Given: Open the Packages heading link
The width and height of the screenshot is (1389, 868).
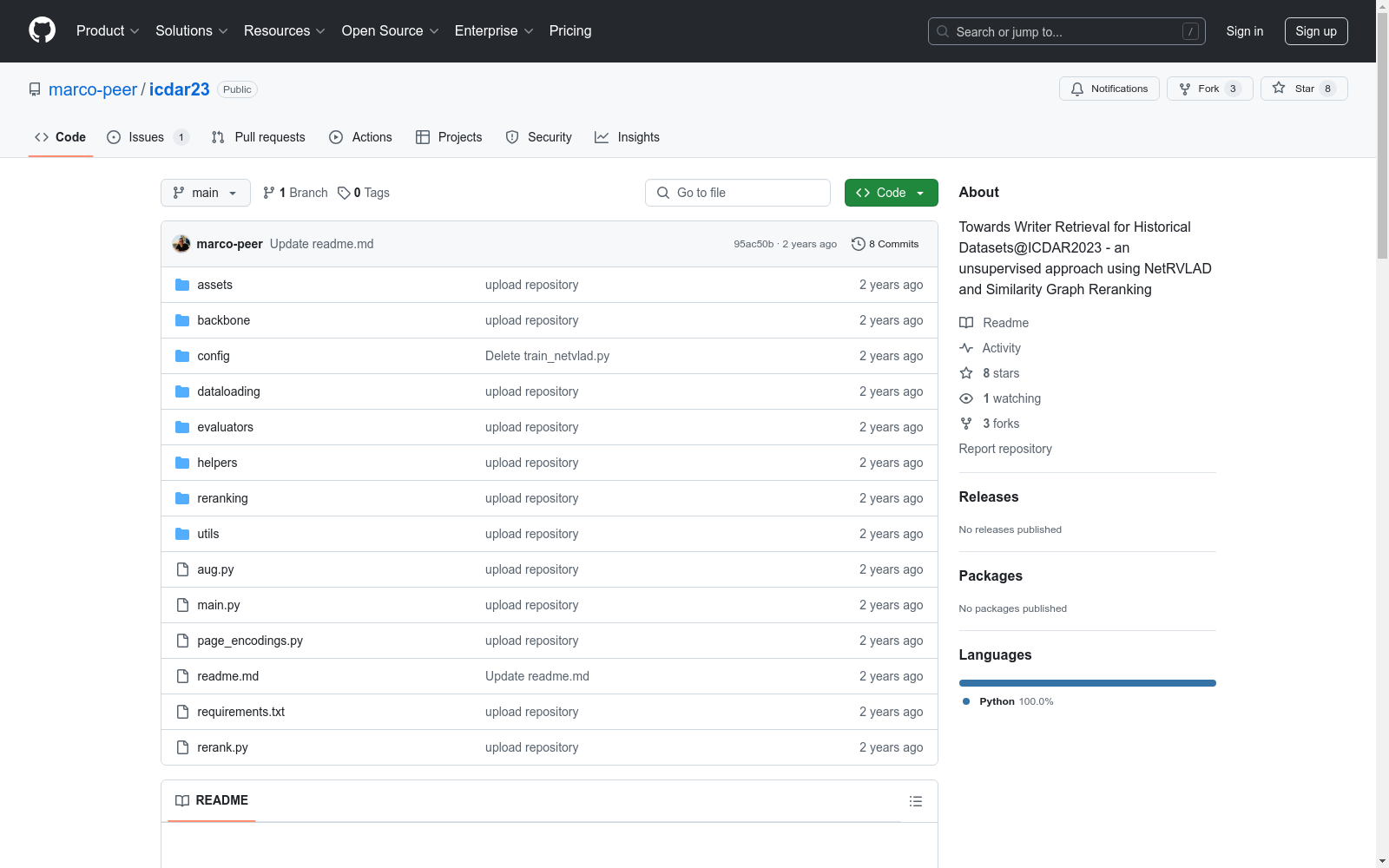Looking at the screenshot, I should [991, 576].
